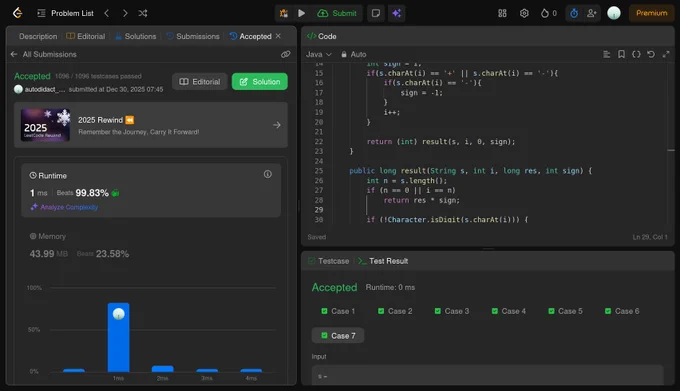Select the Memory stats card

(151, 246)
